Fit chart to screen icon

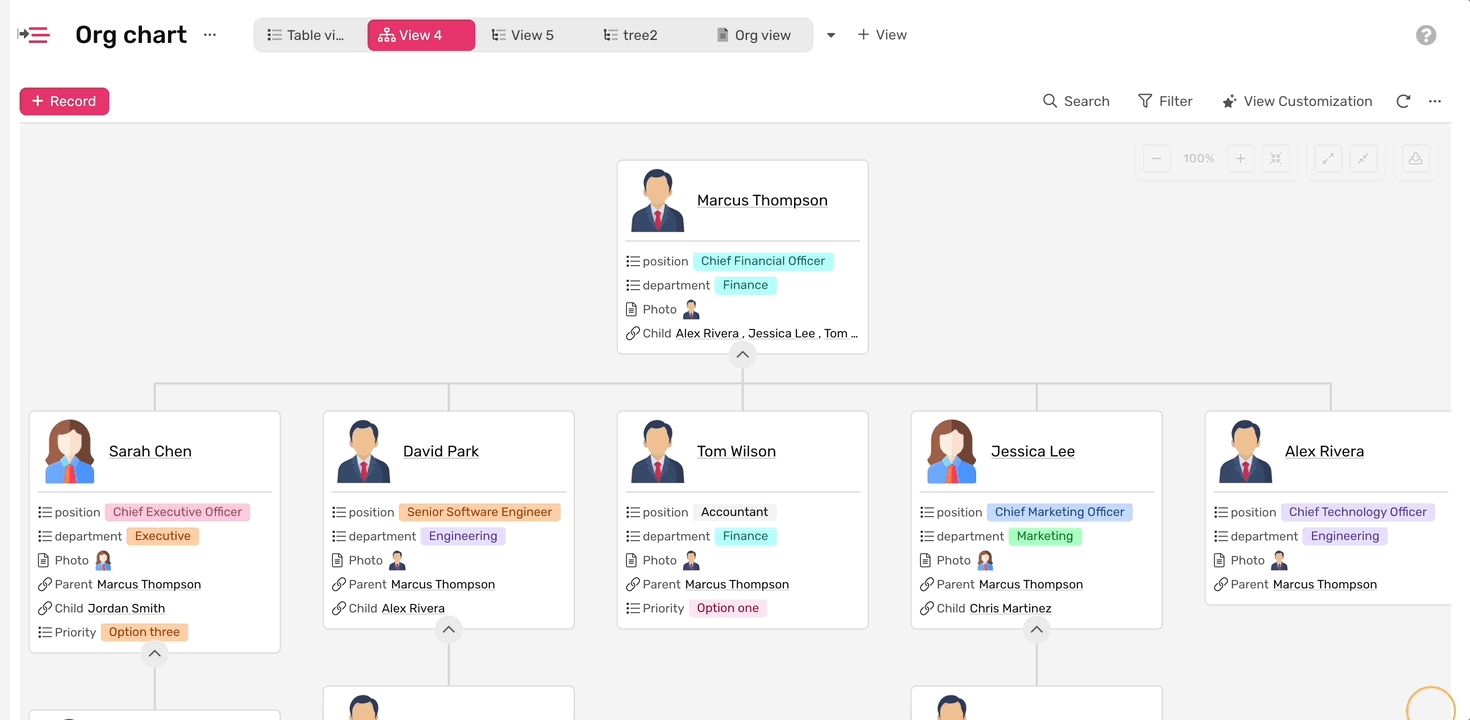tap(1275, 158)
